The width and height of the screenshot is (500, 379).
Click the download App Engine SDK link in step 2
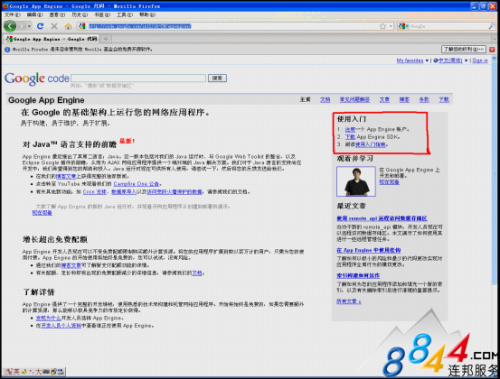pos(350,137)
